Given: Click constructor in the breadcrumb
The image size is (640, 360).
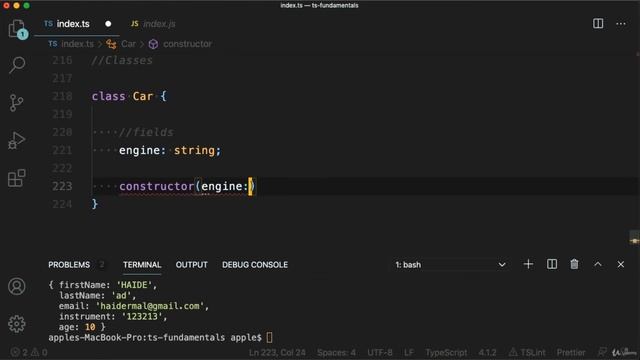Looking at the screenshot, I should coord(187,44).
